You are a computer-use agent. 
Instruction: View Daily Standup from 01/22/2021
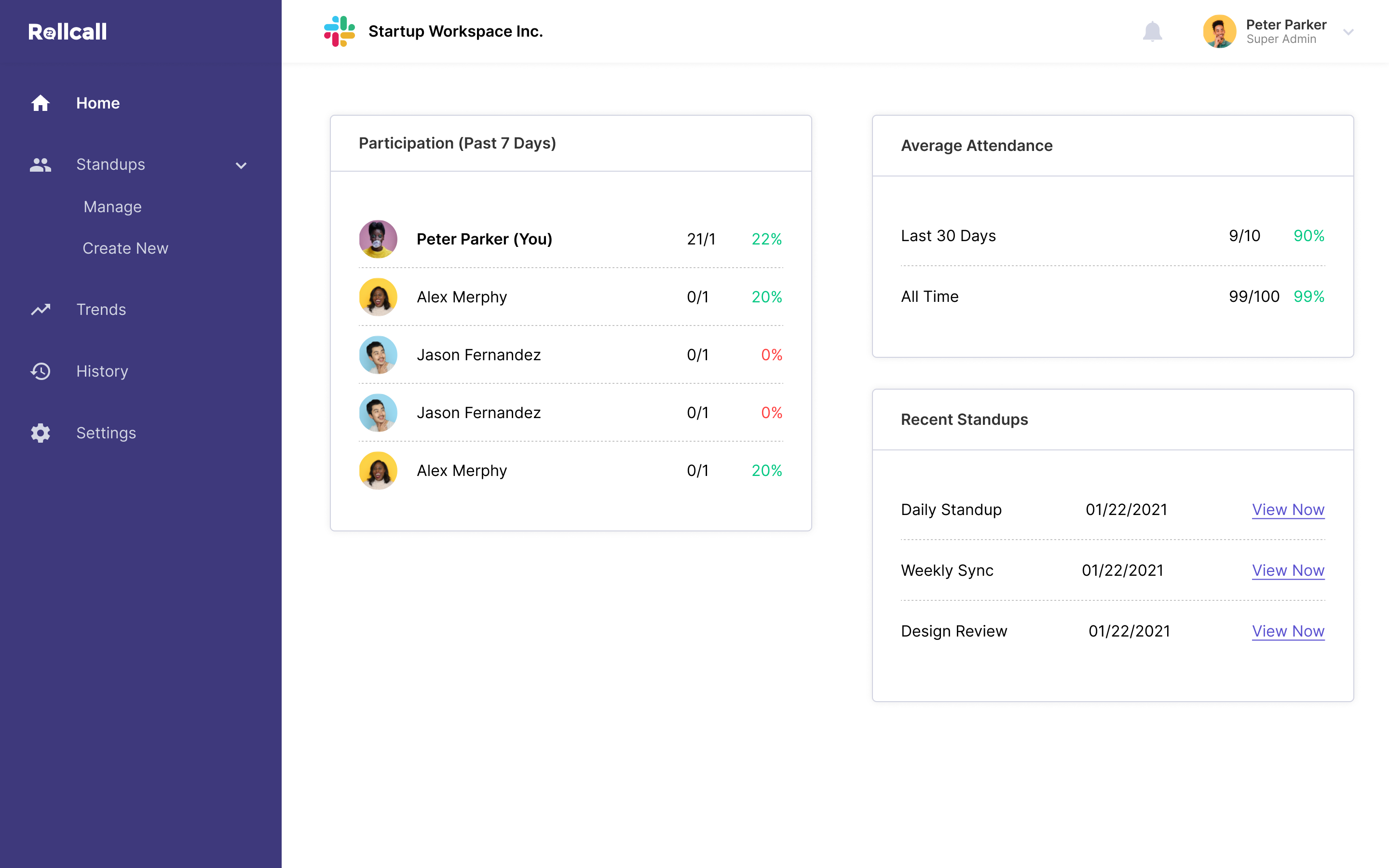[x=1288, y=509]
